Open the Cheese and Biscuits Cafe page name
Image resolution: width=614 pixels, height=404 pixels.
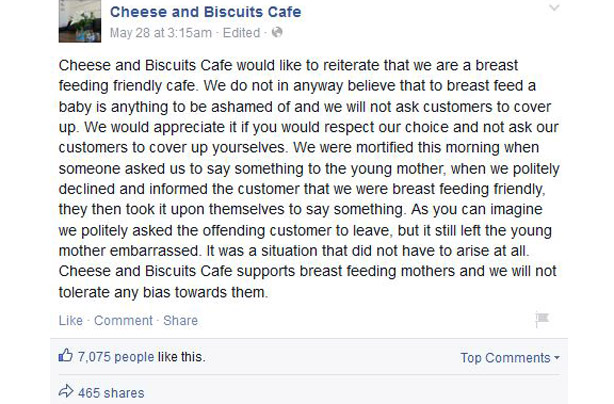click(206, 12)
